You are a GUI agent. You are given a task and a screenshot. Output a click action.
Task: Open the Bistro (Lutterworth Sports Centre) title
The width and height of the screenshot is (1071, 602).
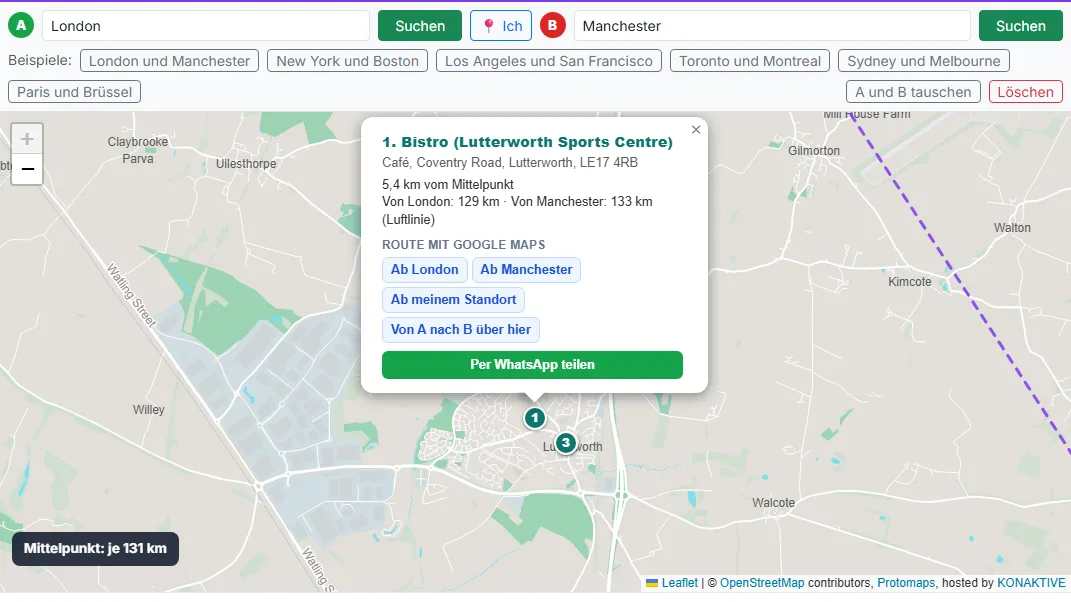527,142
